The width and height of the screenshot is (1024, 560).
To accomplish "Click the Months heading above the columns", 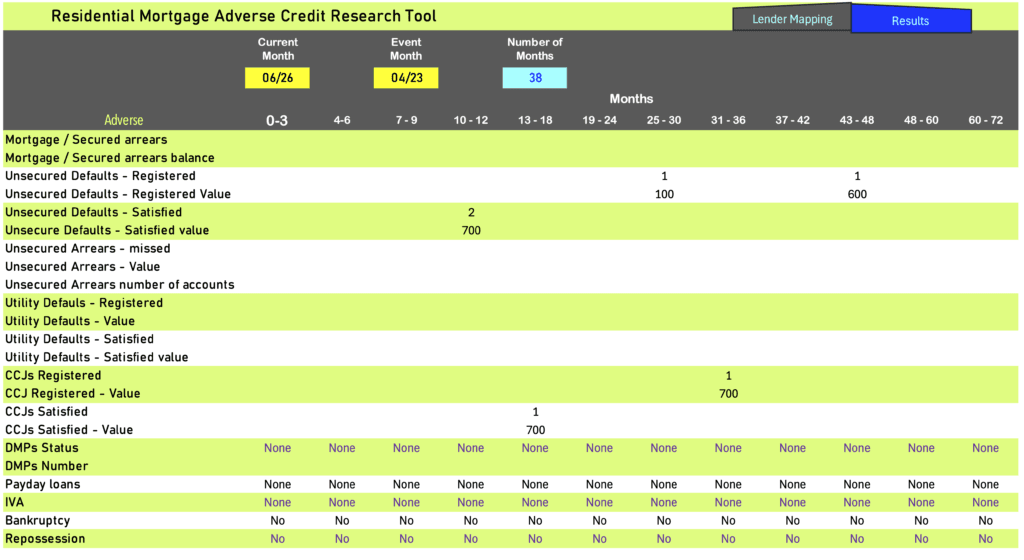I will [631, 99].
